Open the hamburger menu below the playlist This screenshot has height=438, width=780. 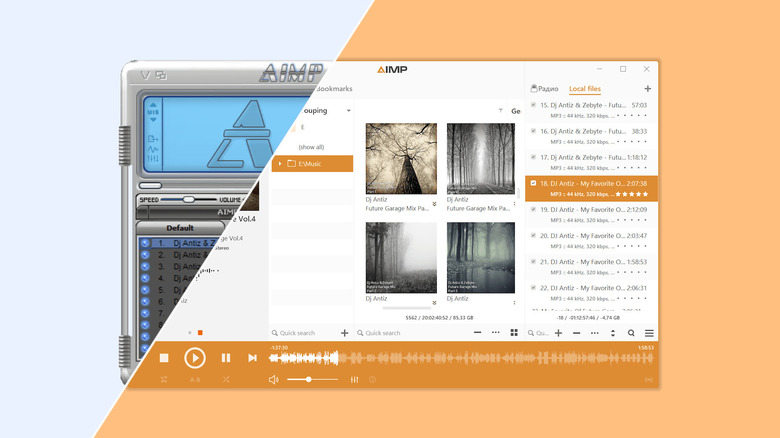point(649,333)
